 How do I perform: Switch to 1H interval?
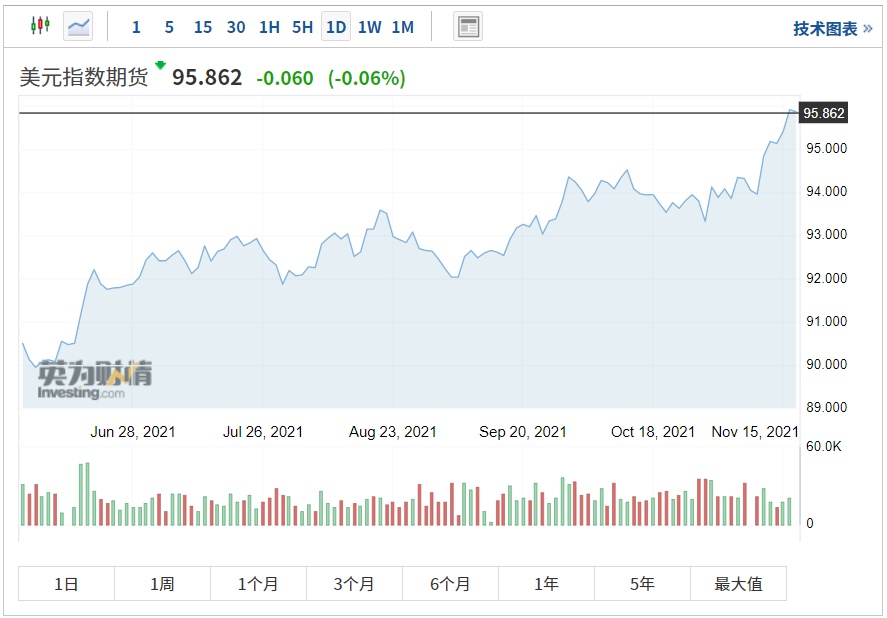269,27
